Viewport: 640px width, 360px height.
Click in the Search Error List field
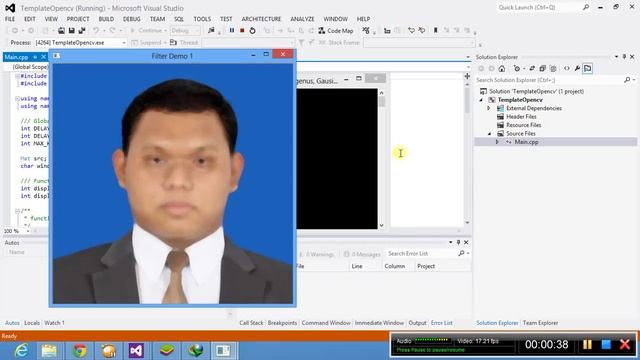point(421,253)
